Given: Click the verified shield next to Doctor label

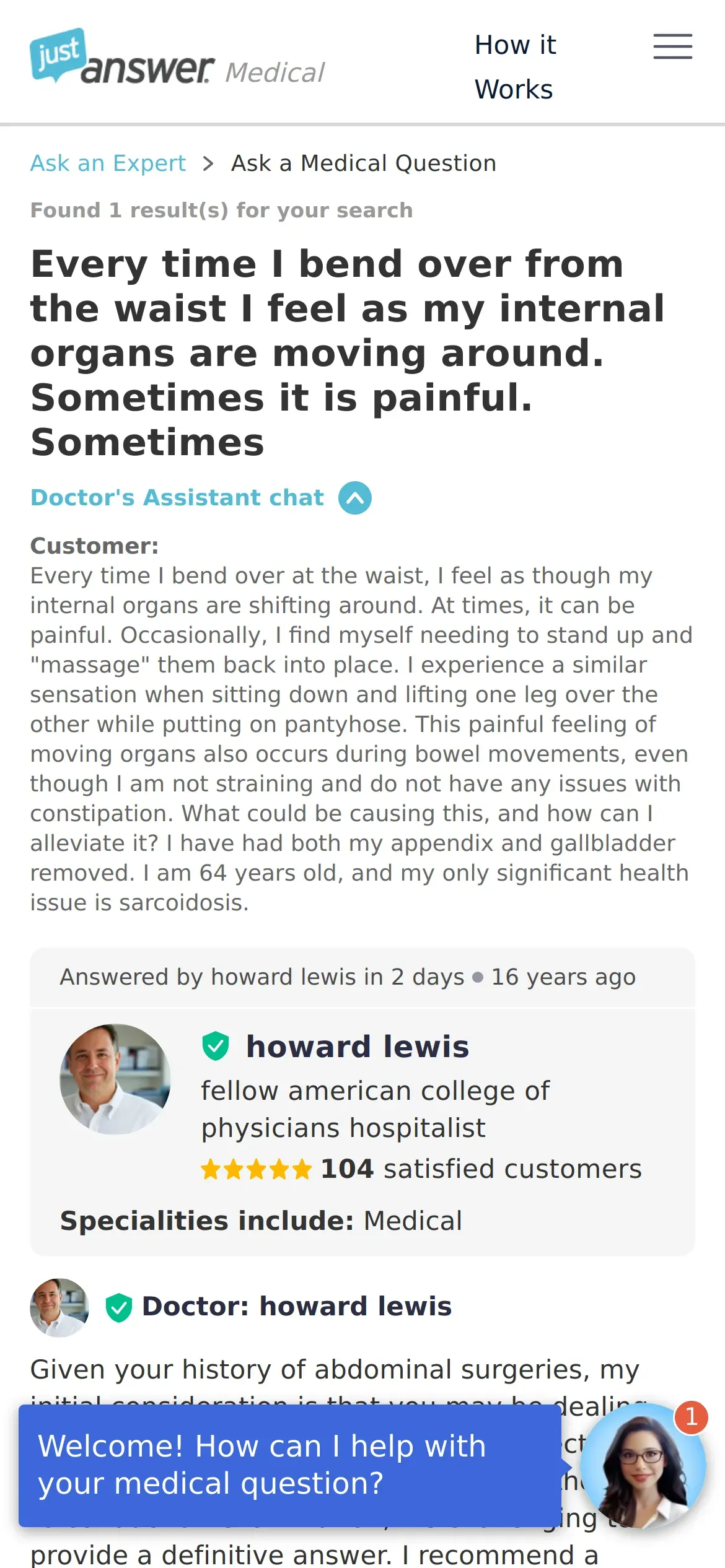Looking at the screenshot, I should tap(118, 1307).
